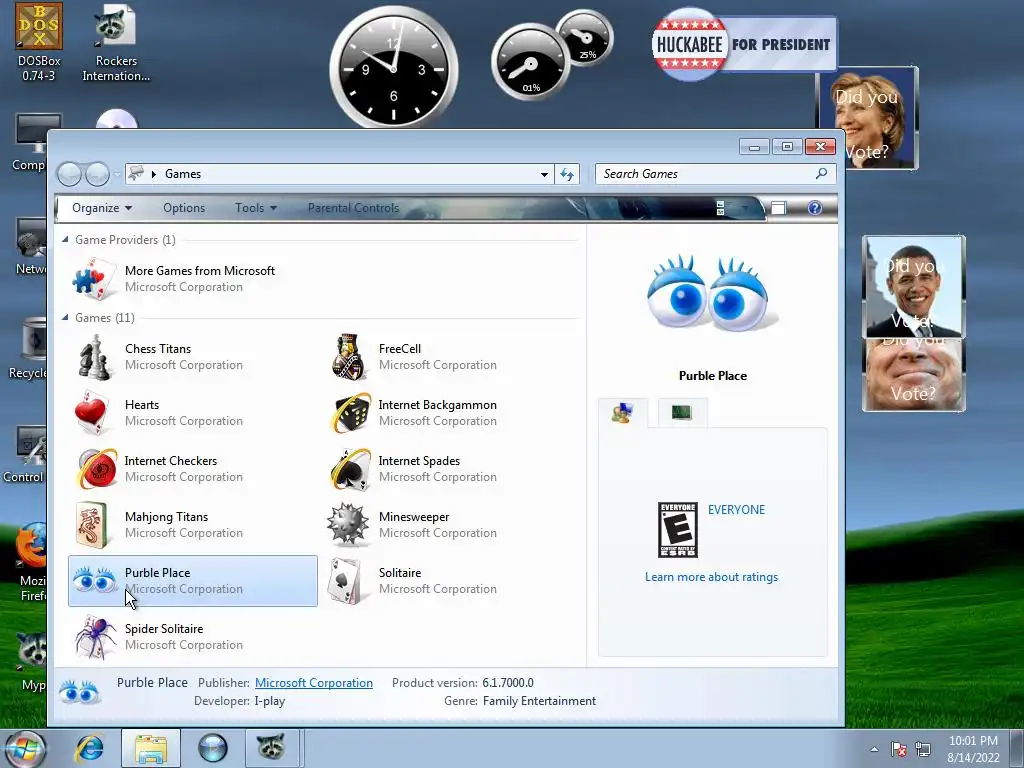Click the large Purble Place preview image

(x=712, y=294)
